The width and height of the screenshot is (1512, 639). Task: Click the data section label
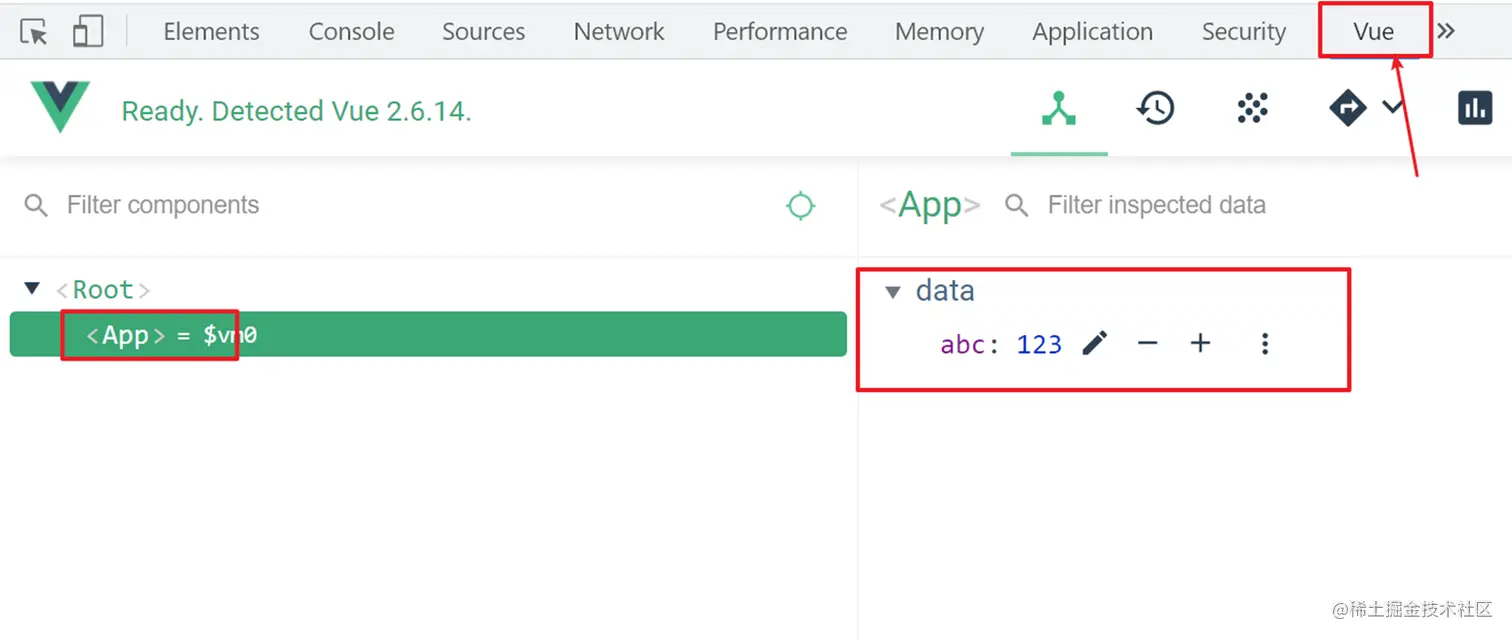click(x=945, y=291)
